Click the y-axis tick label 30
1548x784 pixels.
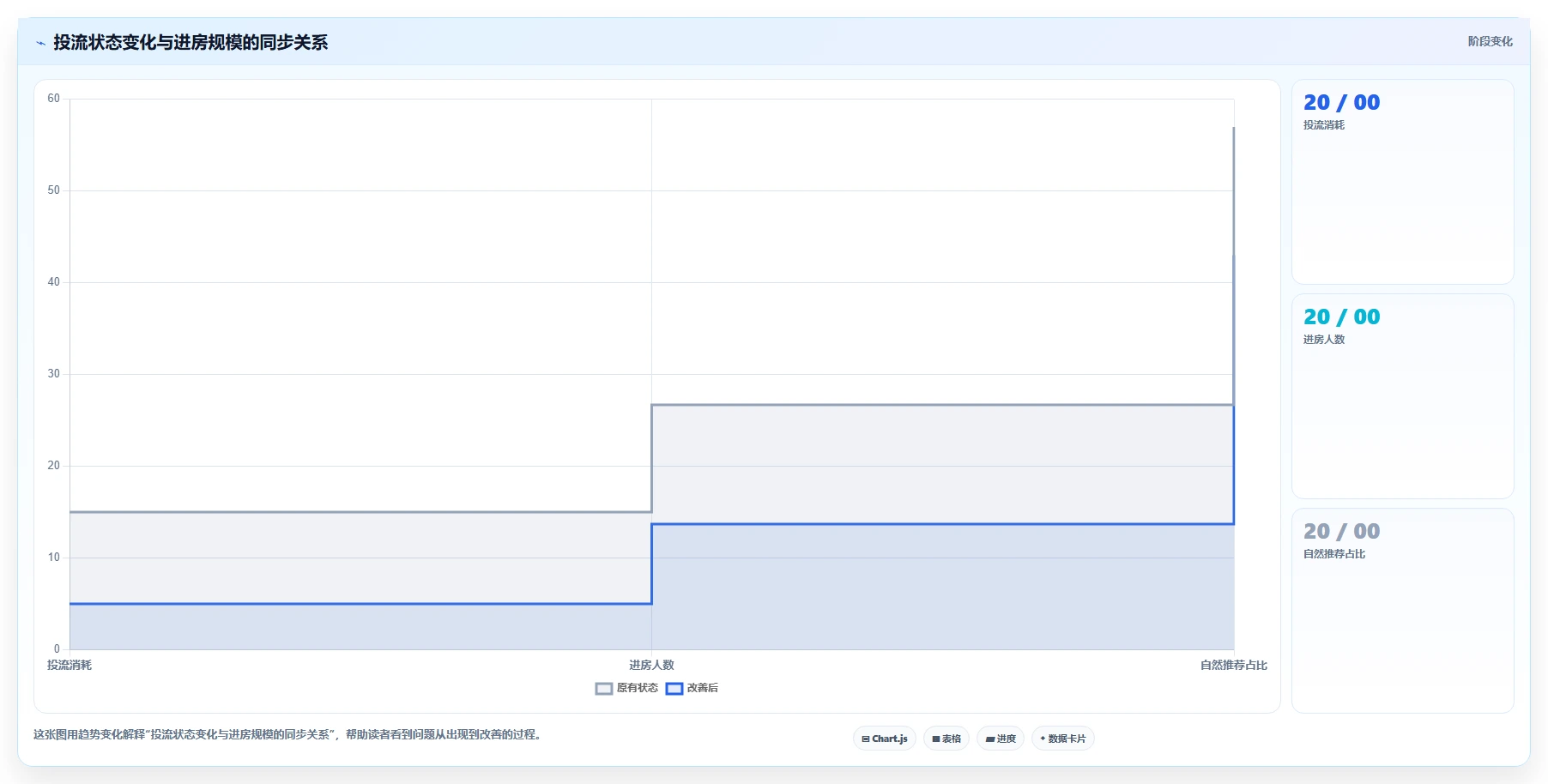(54, 374)
